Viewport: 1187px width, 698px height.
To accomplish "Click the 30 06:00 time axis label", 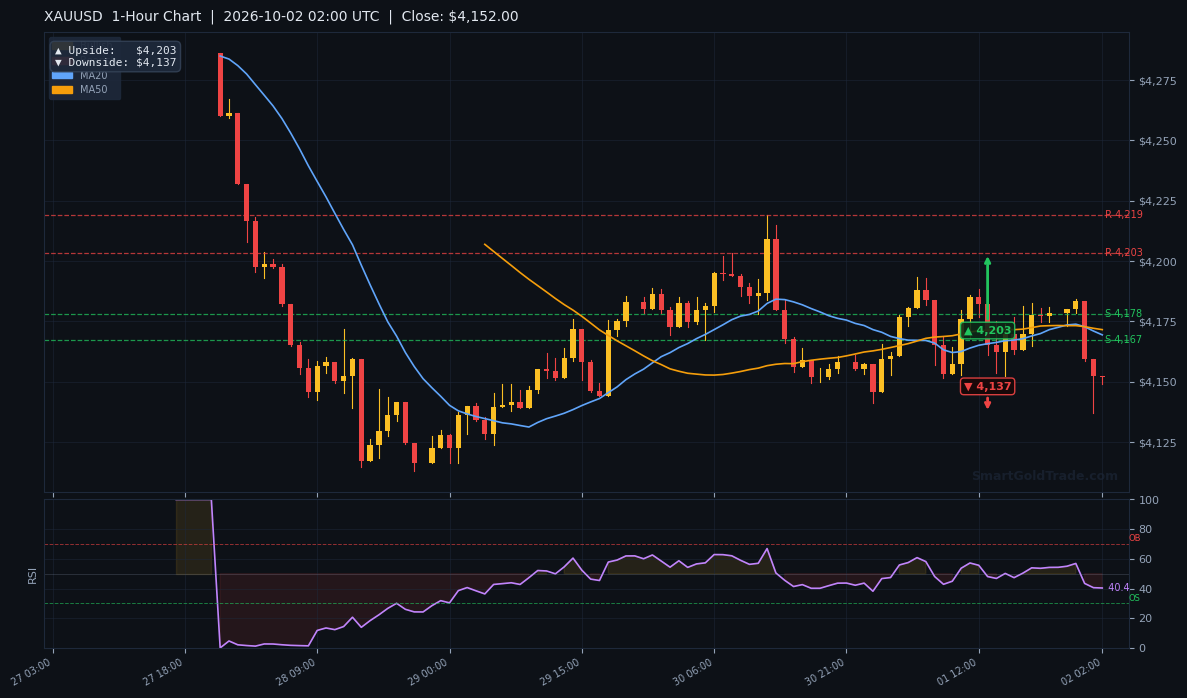I will 693,672.
